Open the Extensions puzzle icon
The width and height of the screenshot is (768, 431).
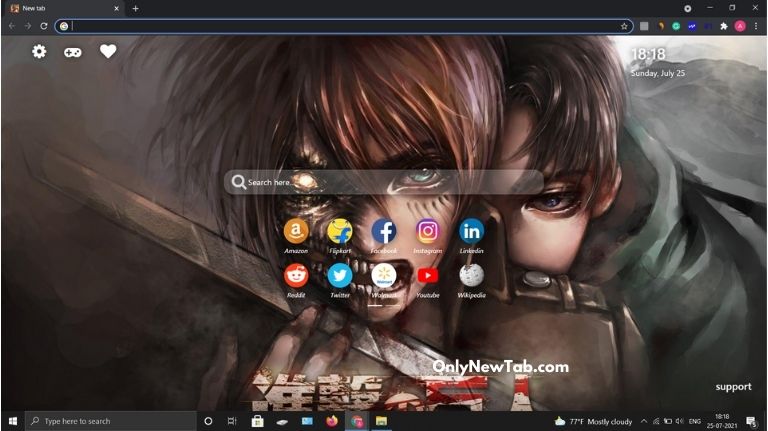click(723, 26)
